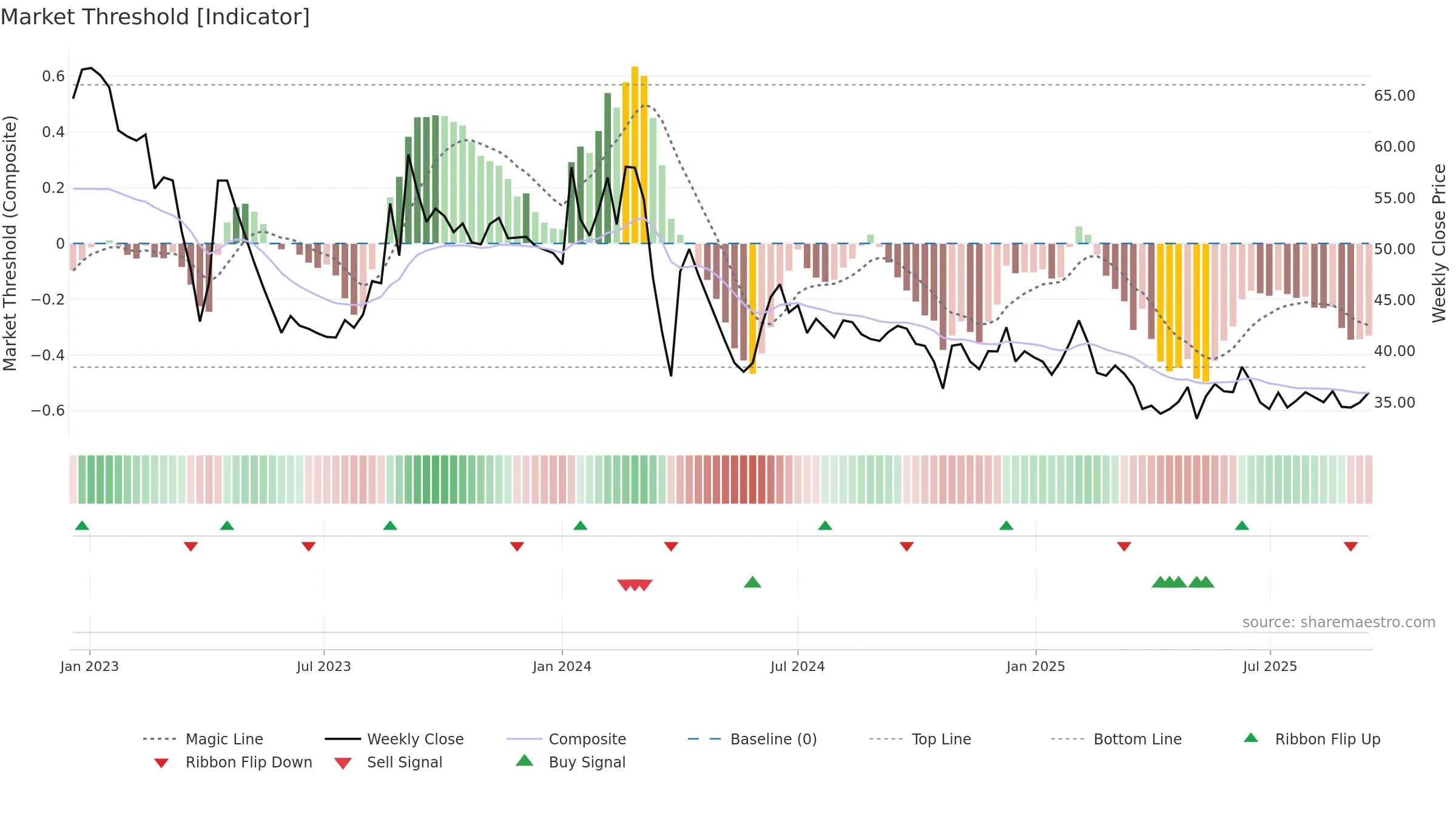This screenshot has height=819, width=1456.
Task: Click ribbon flip up marker at start of Jan 2023
Action: click(82, 525)
